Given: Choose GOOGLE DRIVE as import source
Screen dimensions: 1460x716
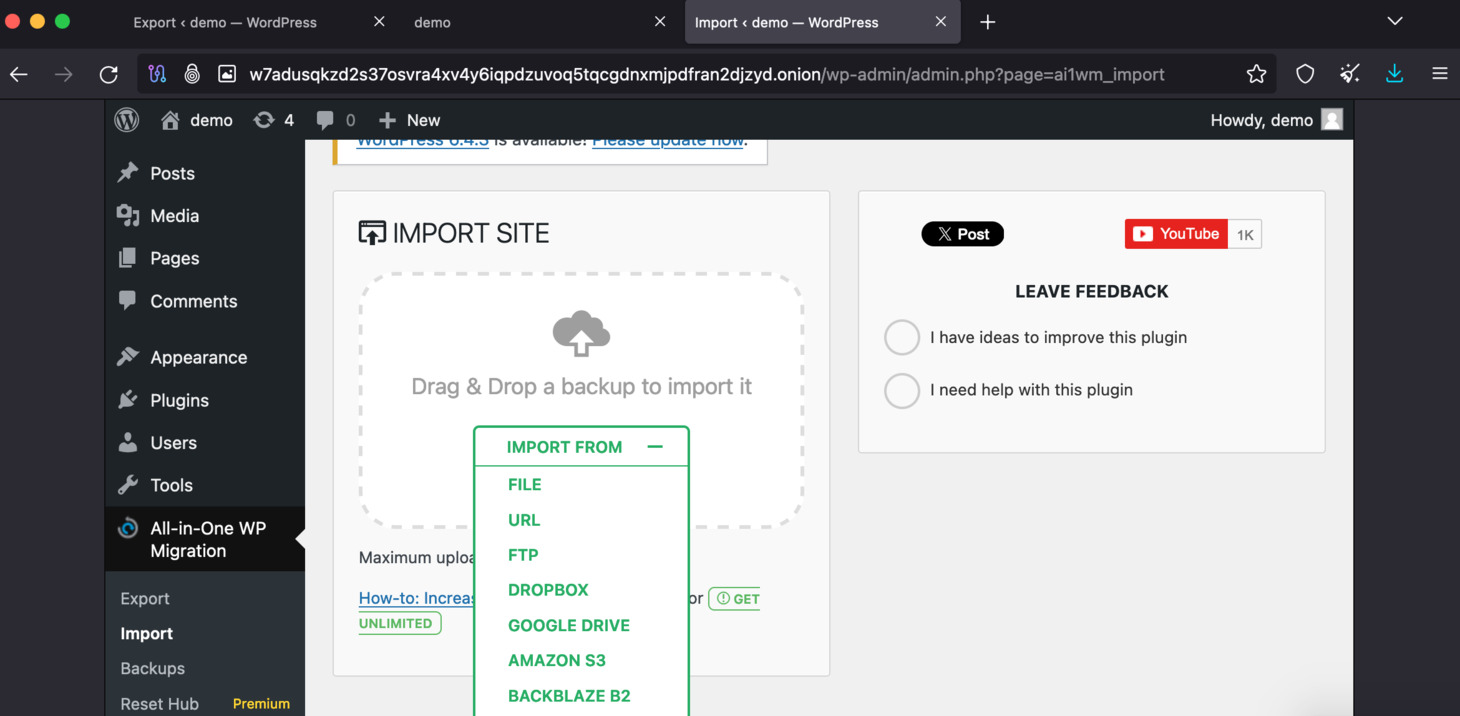Looking at the screenshot, I should (x=568, y=625).
